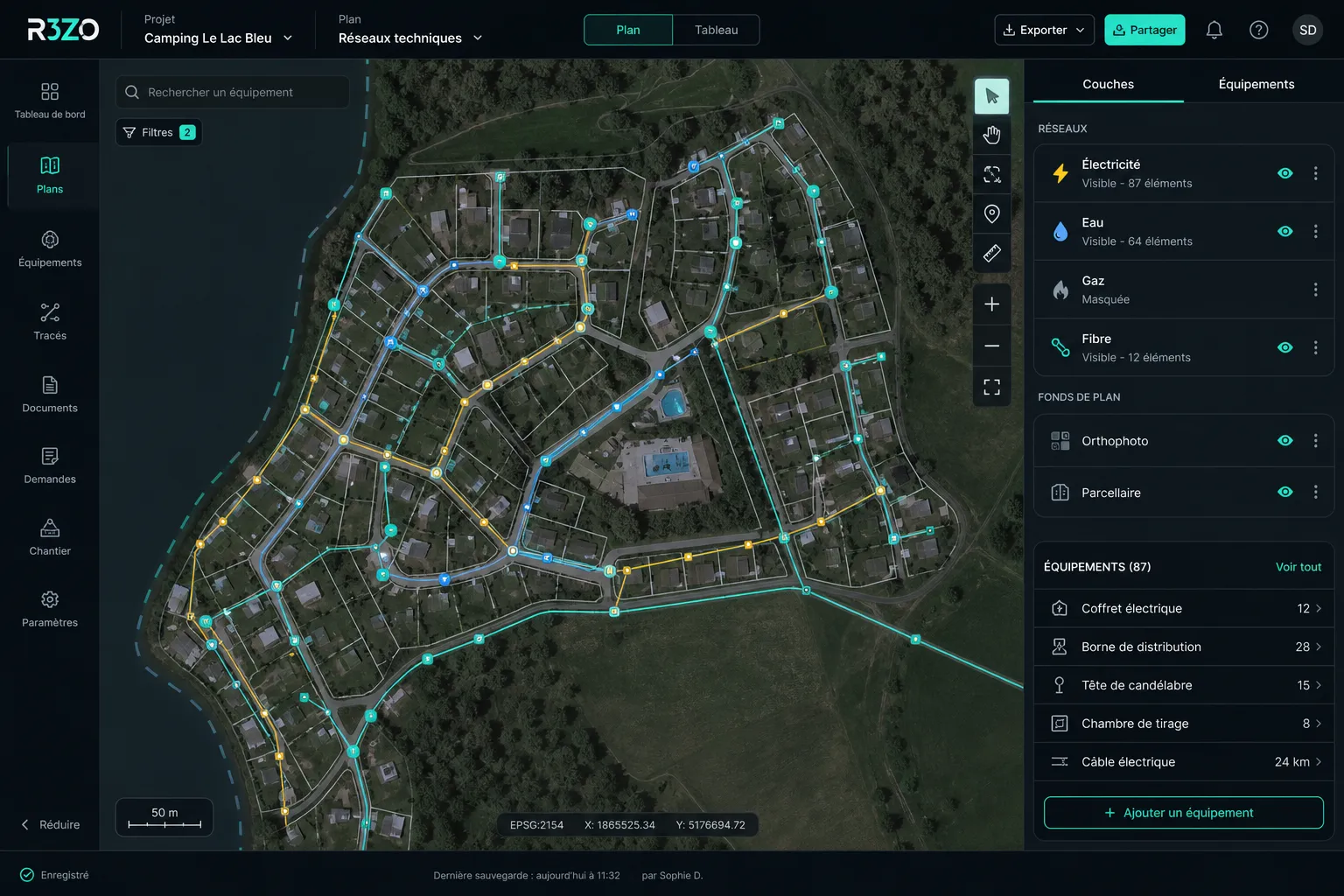The height and width of the screenshot is (896, 1344).
Task: Open the SD user avatar menu
Action: pyautogui.click(x=1307, y=30)
